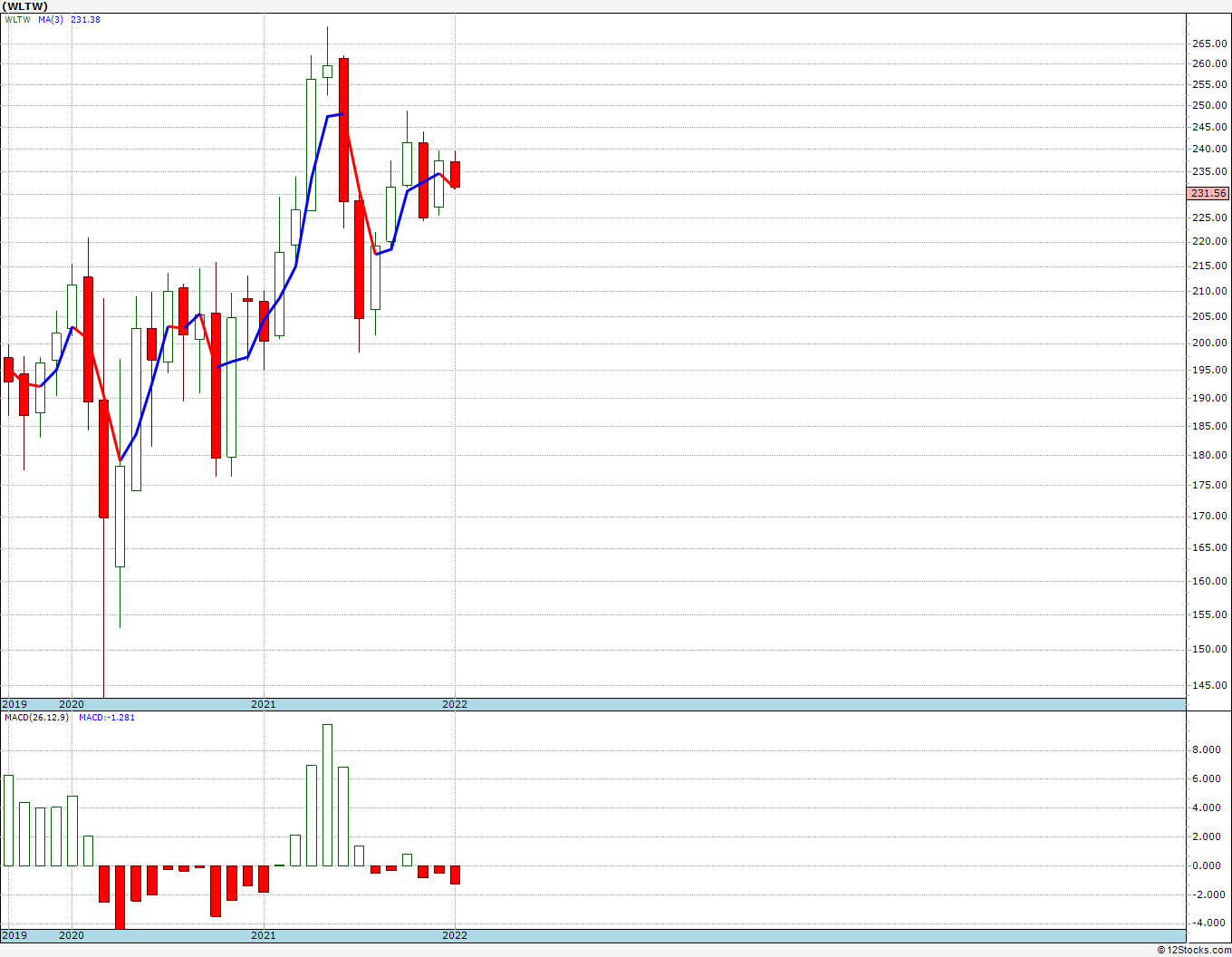This screenshot has height=957, width=1232.
Task: Click the 210.00 price axis label
Action: 1210,291
